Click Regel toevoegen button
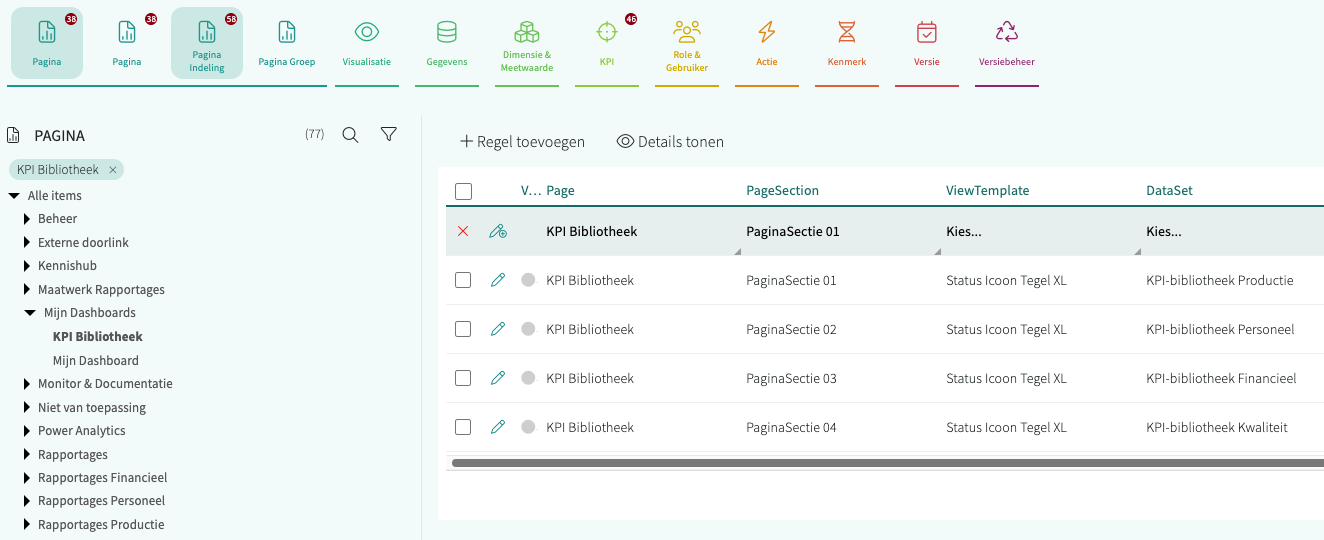Image resolution: width=1324 pixels, height=540 pixels. 522,142
